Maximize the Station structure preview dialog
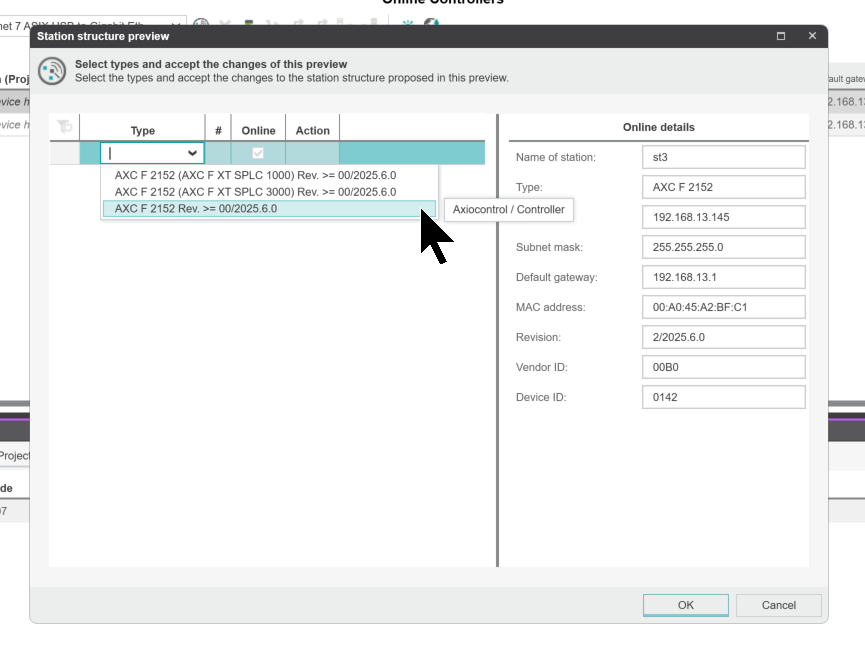 coord(781,36)
